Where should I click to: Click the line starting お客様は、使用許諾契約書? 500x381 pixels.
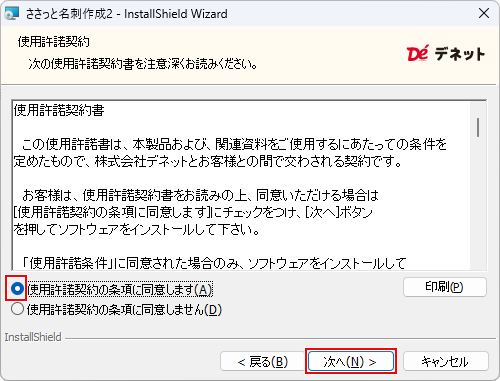pos(201,195)
